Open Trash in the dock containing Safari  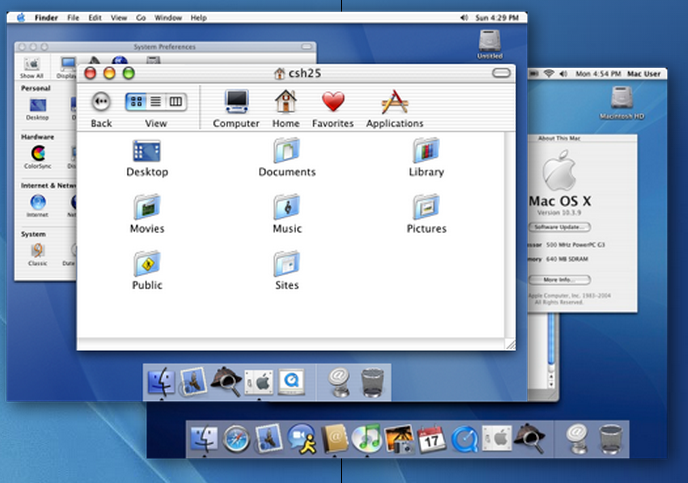(x=611, y=439)
